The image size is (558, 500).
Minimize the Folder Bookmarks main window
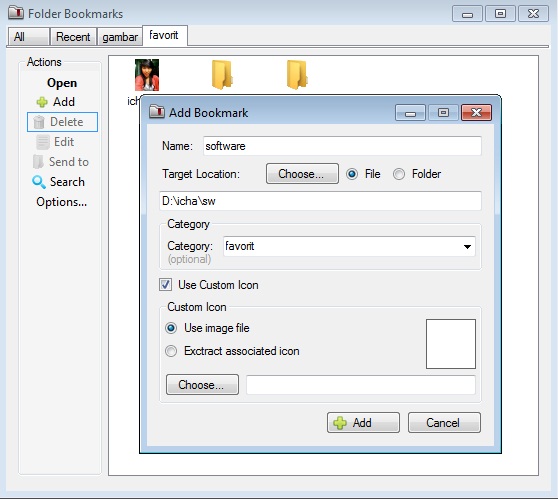(x=467, y=14)
